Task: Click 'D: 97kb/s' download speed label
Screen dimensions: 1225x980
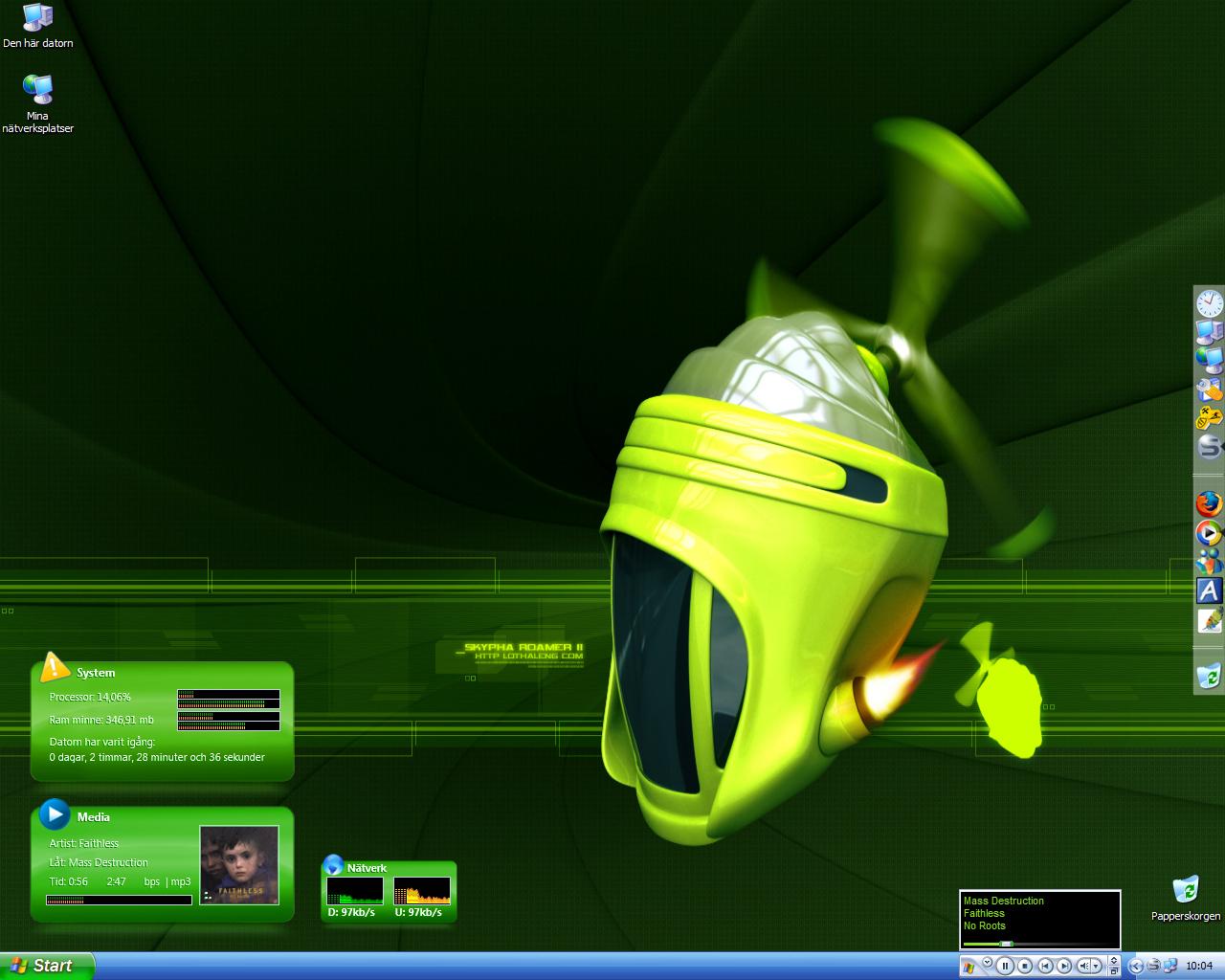Action: click(x=351, y=912)
